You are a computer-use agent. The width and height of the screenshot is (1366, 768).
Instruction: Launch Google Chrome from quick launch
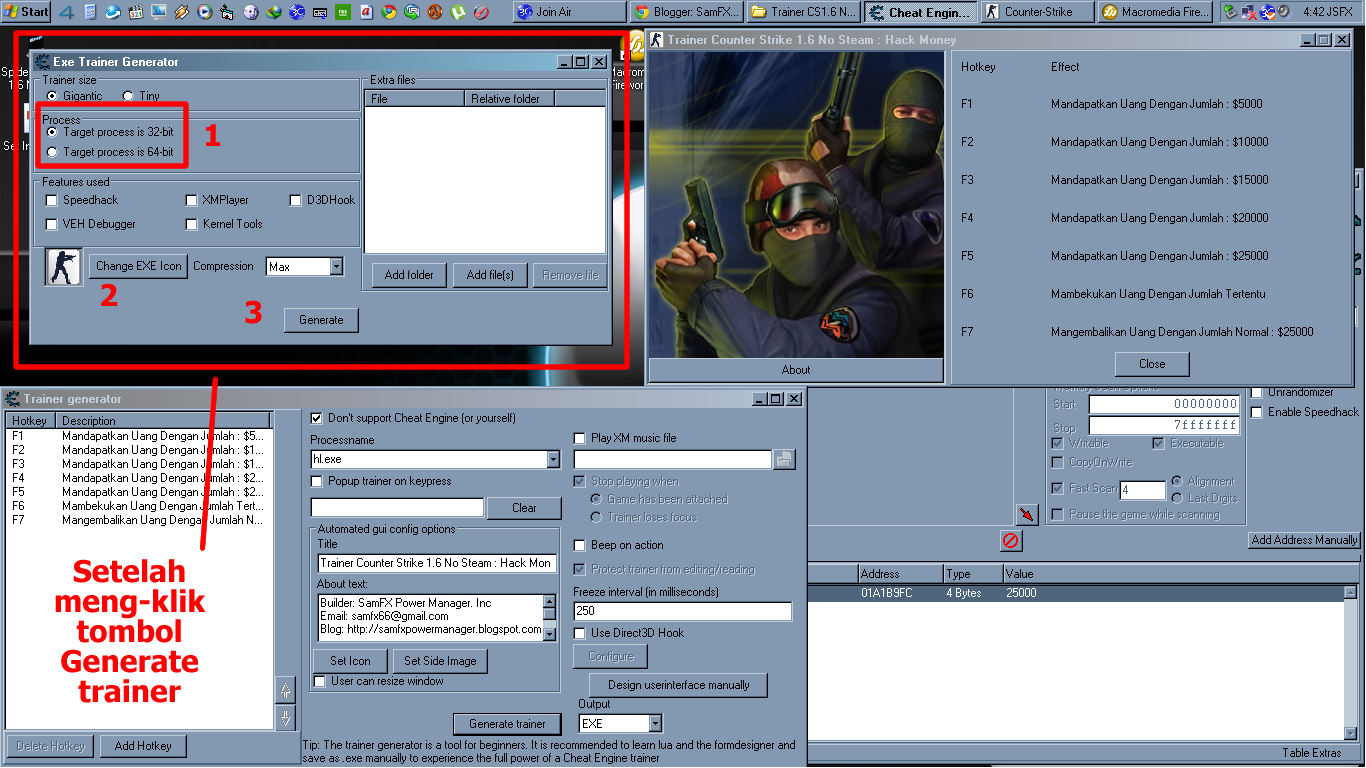pyautogui.click(x=389, y=12)
